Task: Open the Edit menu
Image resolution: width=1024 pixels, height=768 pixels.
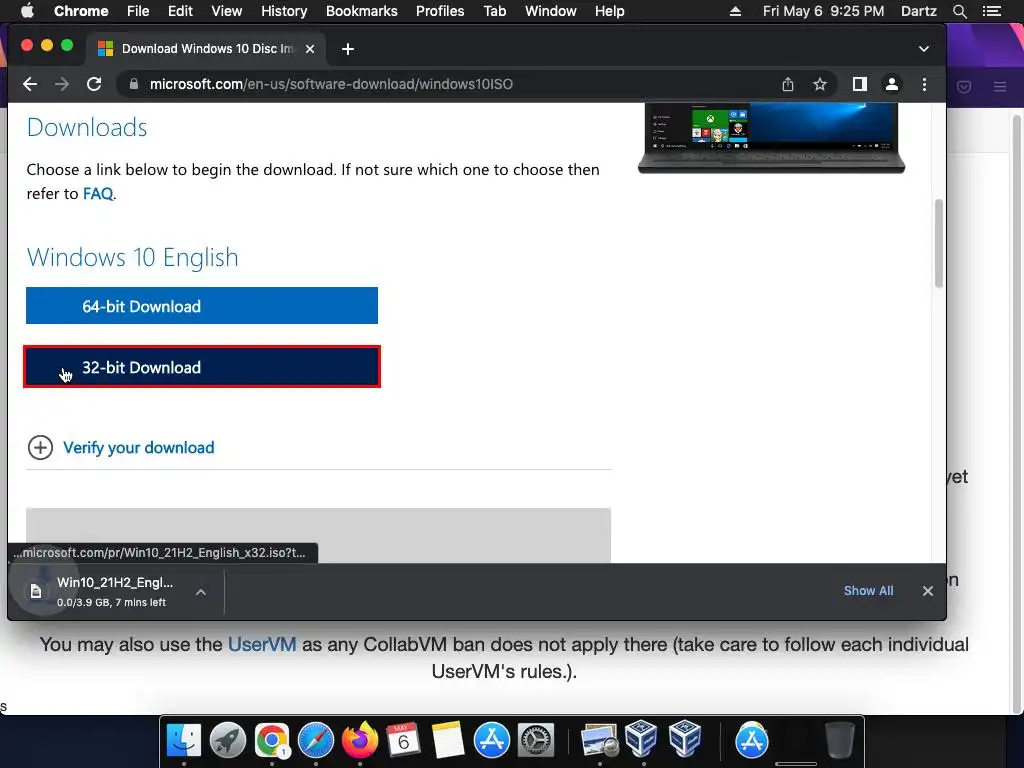Action: pos(180,11)
